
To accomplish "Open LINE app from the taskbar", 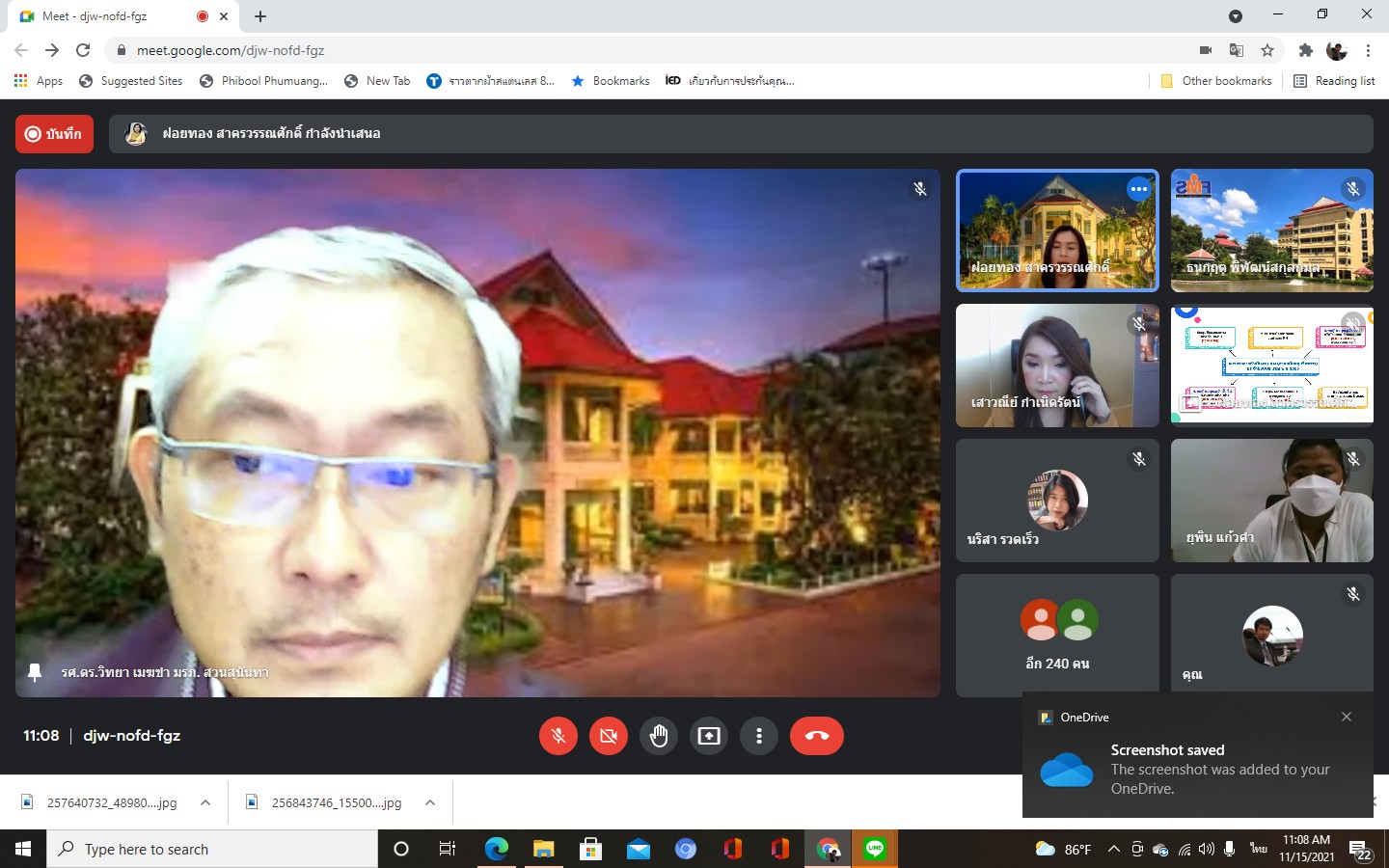I will tap(875, 849).
